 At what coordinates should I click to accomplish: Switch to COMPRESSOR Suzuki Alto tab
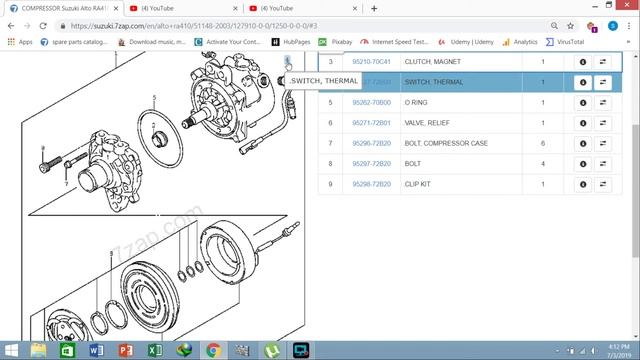64,8
